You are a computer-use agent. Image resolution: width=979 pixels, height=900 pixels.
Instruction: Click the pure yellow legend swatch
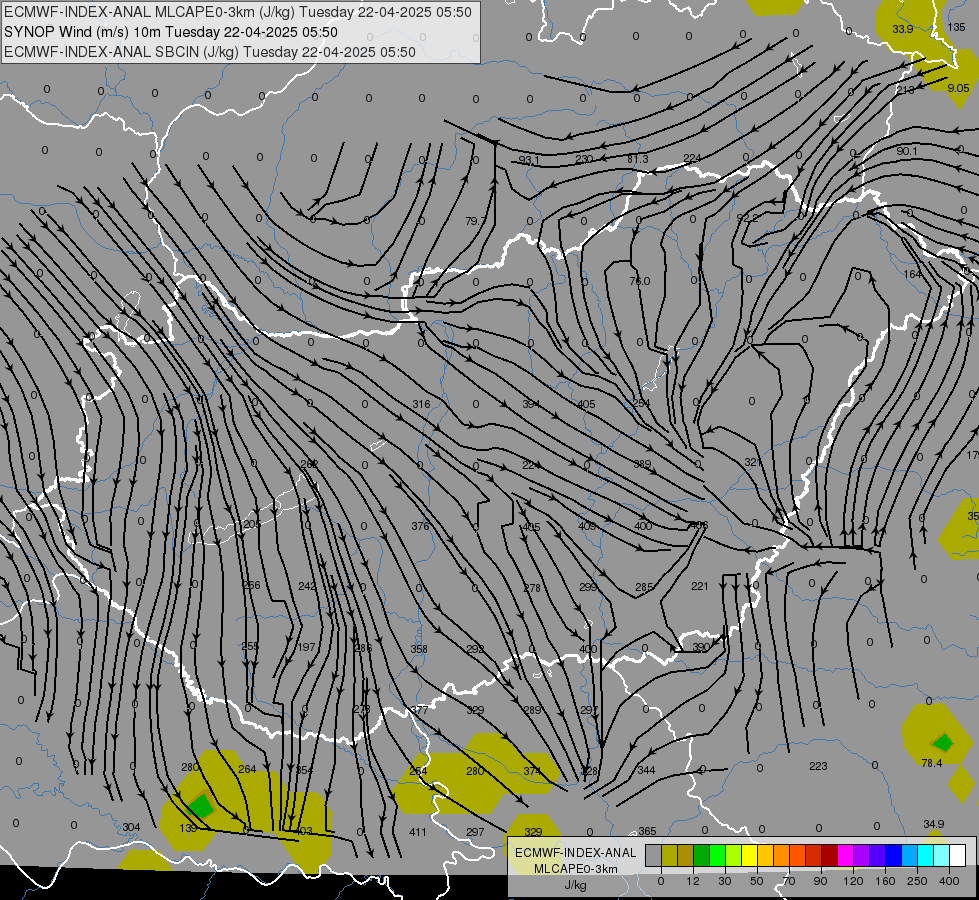(x=749, y=856)
